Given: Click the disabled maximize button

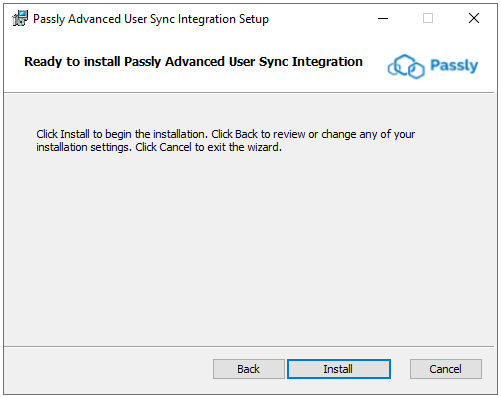Looking at the screenshot, I should tap(428, 18).
